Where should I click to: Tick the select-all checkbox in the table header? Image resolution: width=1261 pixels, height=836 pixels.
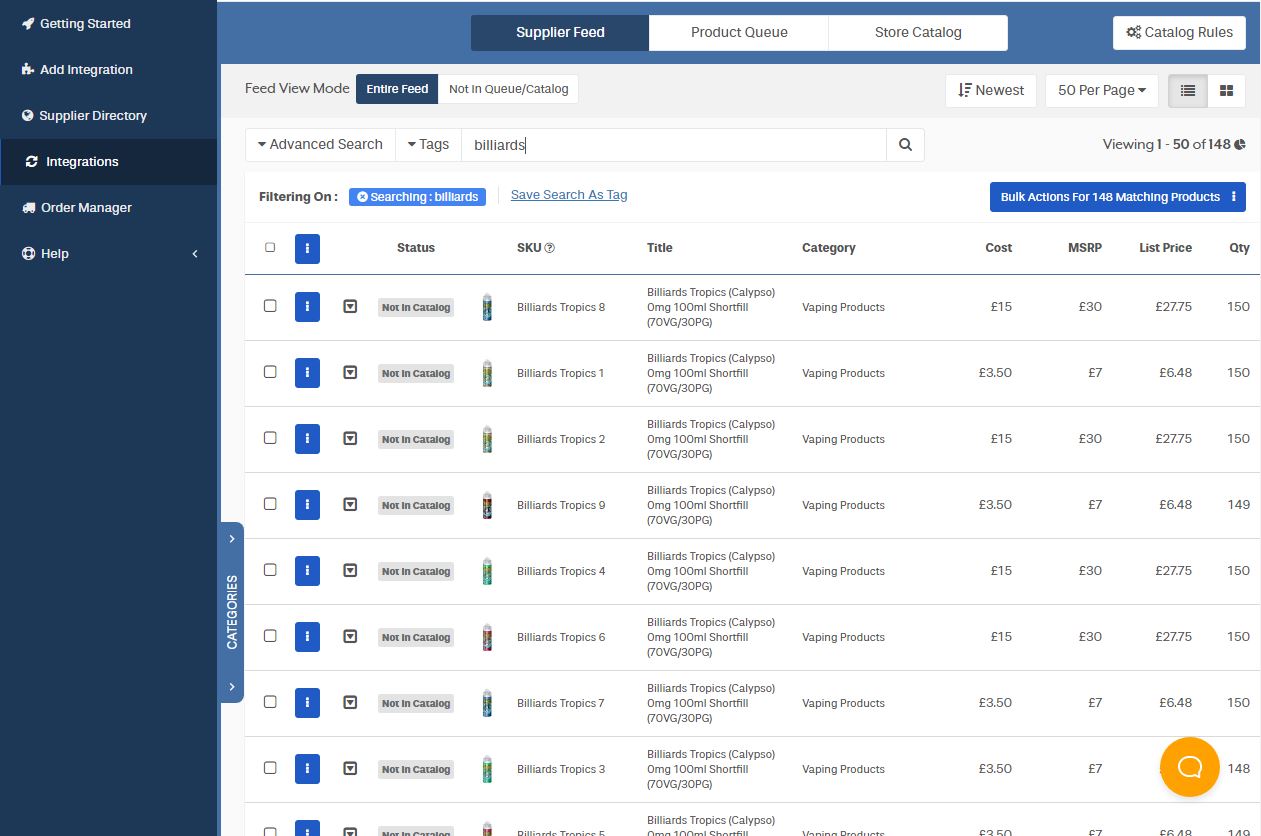click(x=270, y=247)
